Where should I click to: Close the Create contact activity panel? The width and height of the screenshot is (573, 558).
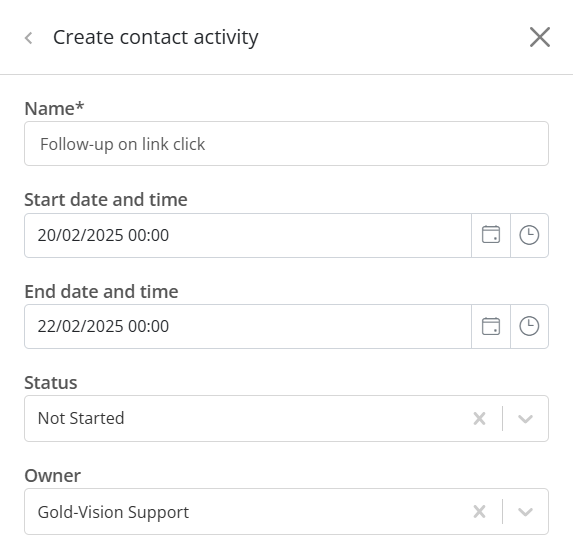[x=540, y=37]
